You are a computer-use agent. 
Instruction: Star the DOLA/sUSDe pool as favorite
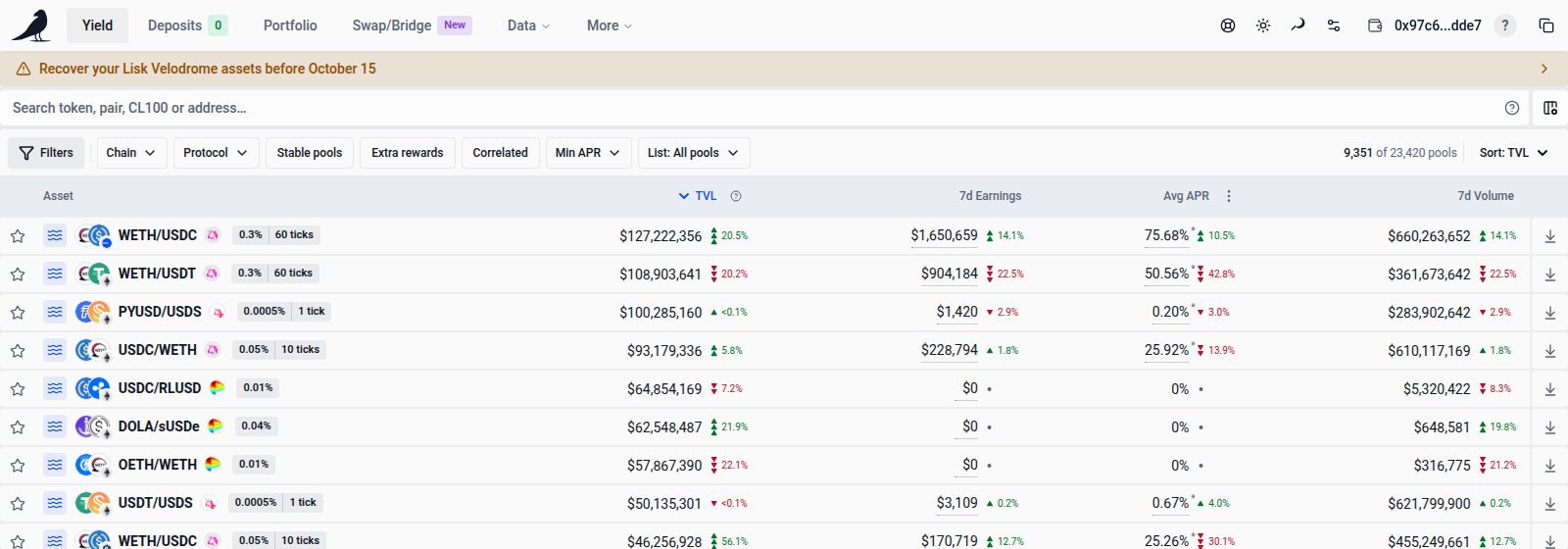click(18, 427)
